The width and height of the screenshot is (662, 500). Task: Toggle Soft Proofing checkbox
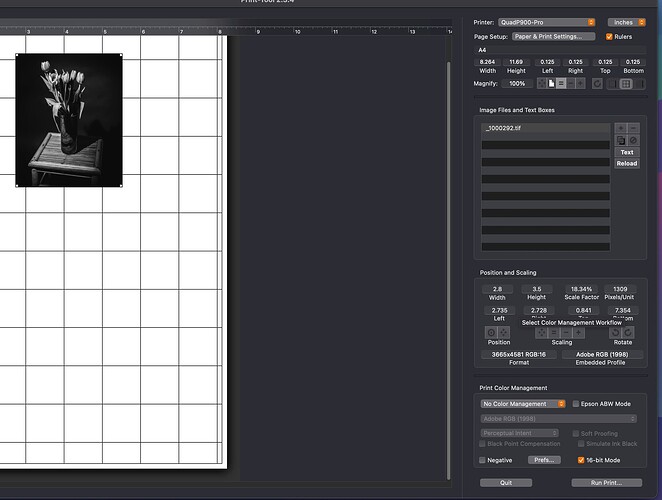(575, 433)
